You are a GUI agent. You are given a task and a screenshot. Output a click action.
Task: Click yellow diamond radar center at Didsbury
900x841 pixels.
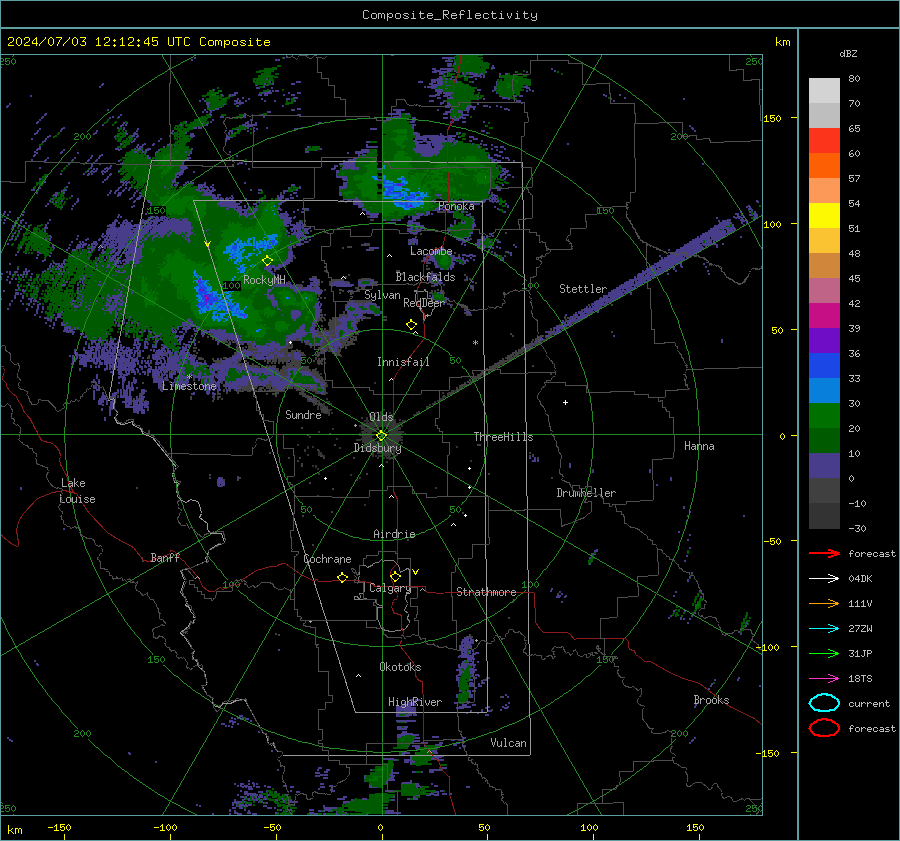[381, 435]
